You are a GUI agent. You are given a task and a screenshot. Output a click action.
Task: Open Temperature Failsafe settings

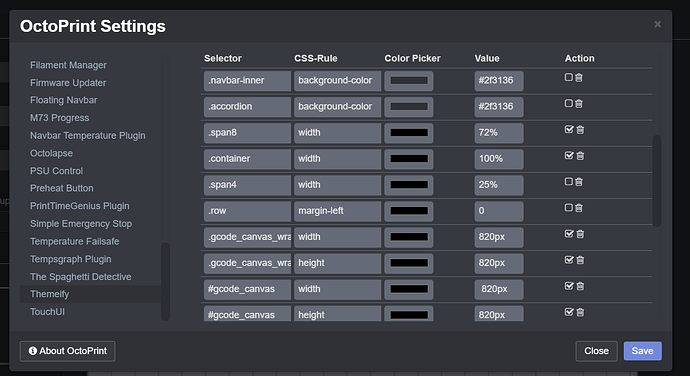pos(74,241)
